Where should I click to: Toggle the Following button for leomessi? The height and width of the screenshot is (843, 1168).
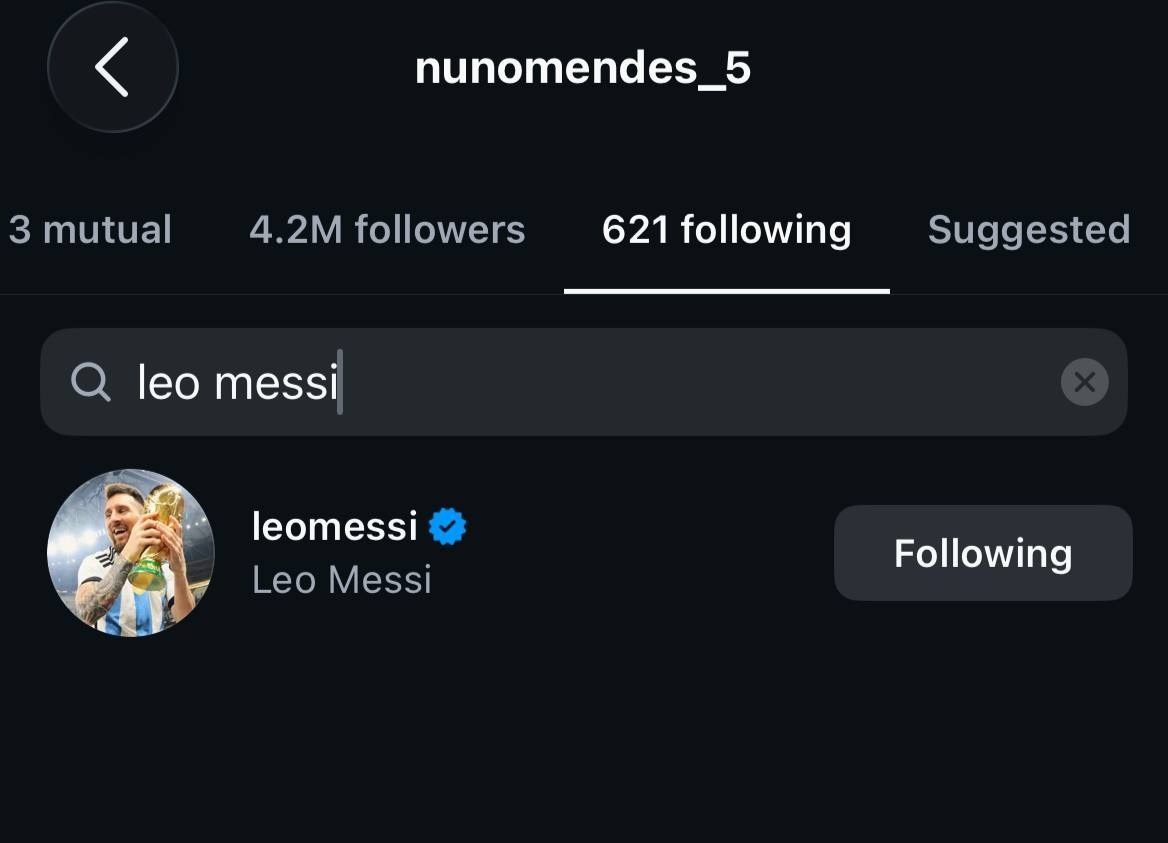(x=983, y=553)
